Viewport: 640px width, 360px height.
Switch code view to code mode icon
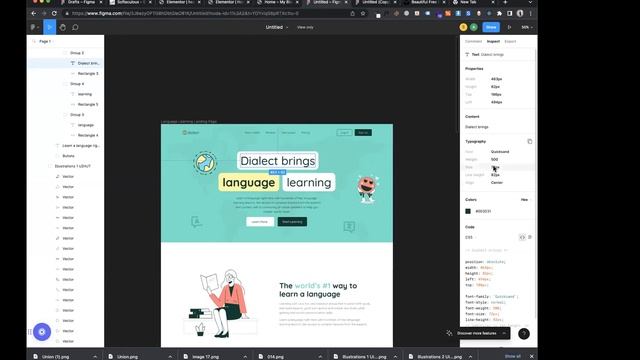(x=522, y=237)
